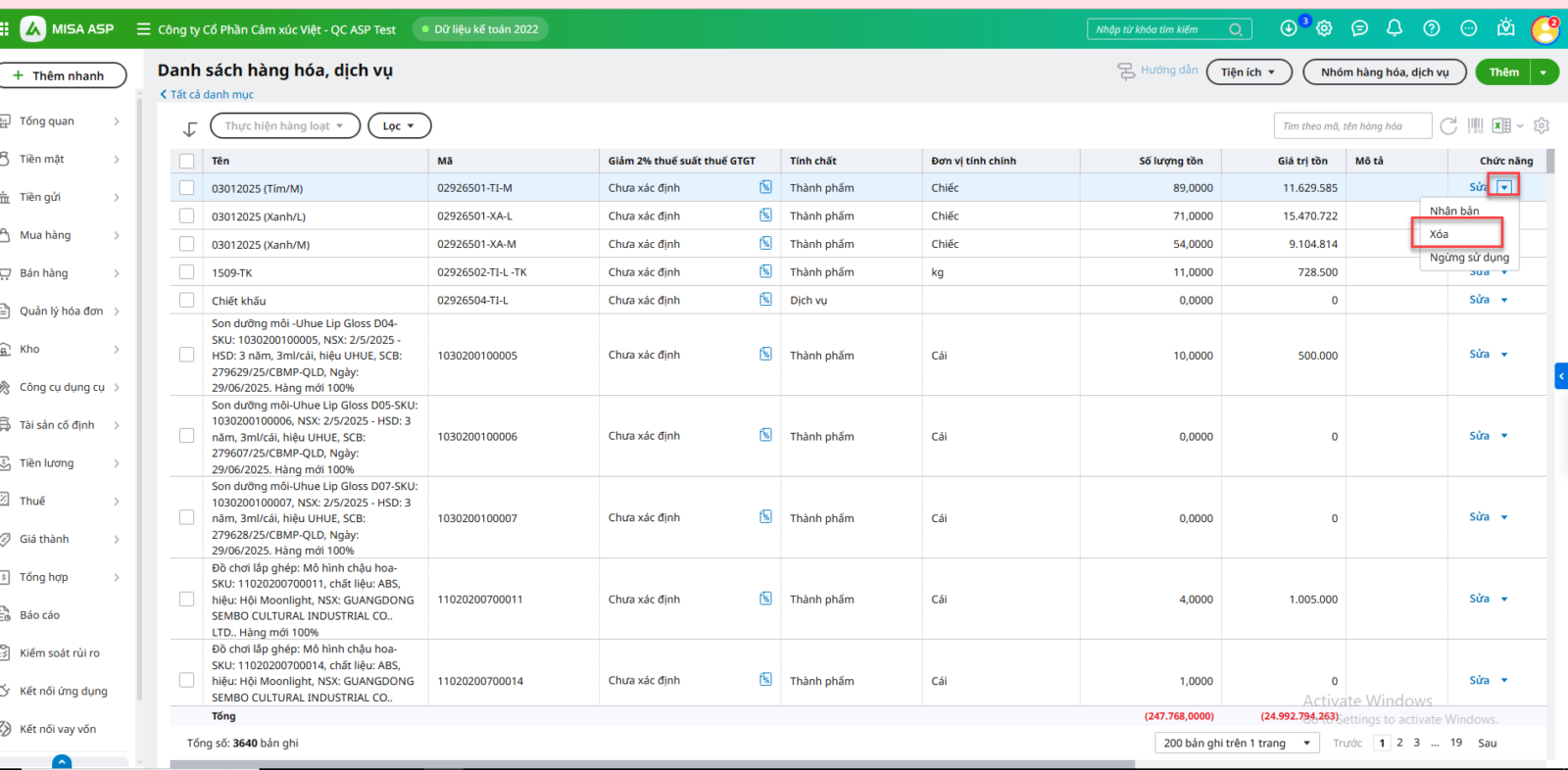Export list using the Excel icon
This screenshot has width=1568, height=770.
1501,125
